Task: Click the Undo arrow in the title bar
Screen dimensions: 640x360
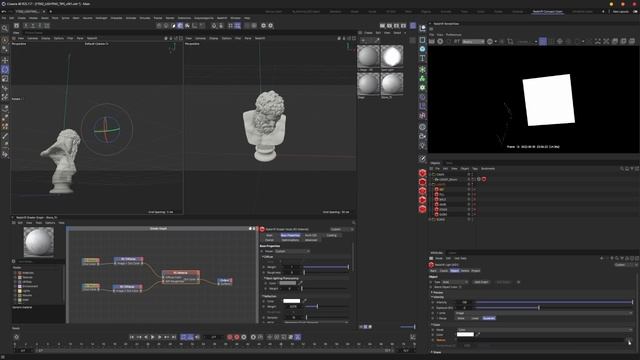Action: (4, 11)
